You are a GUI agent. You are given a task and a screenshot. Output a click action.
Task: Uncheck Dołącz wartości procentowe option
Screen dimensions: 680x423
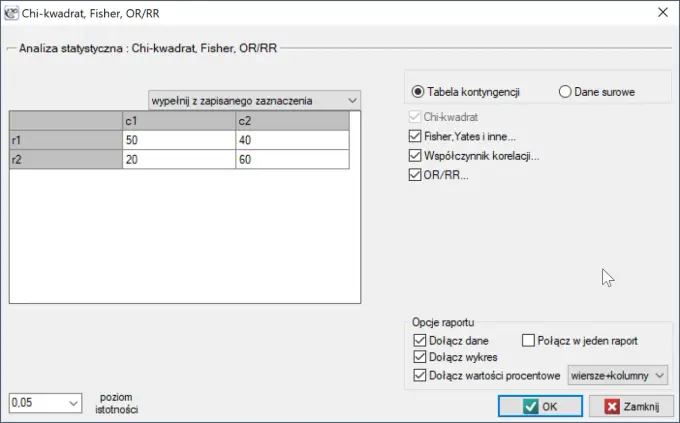(x=420, y=375)
